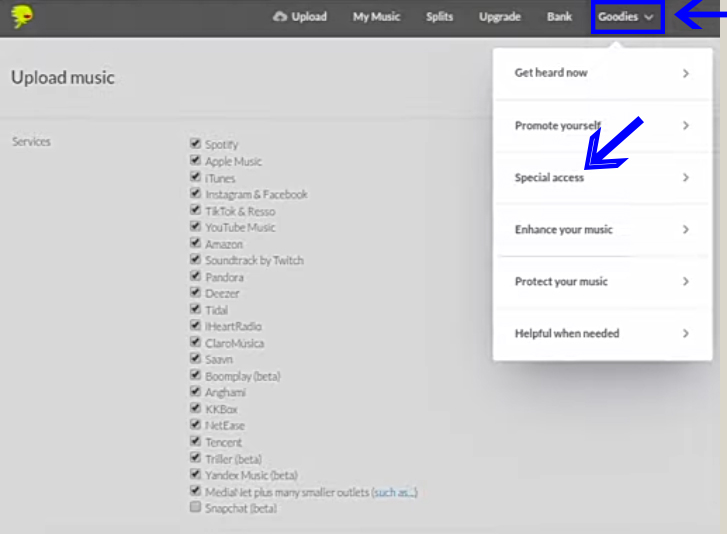Expand the Protect your music arrow

point(686,281)
